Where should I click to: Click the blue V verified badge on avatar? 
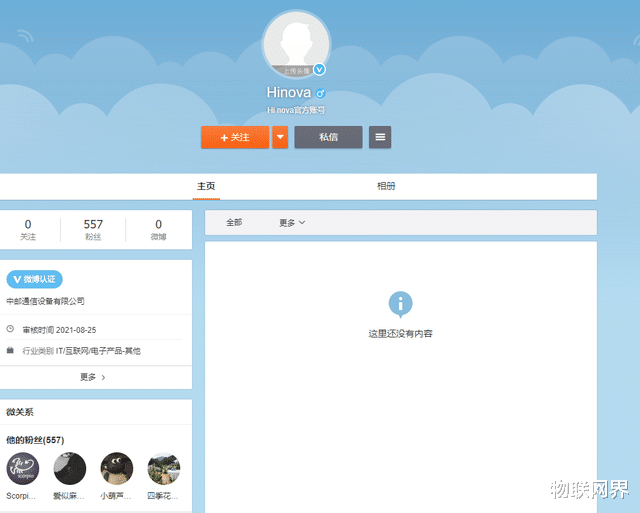tap(319, 70)
